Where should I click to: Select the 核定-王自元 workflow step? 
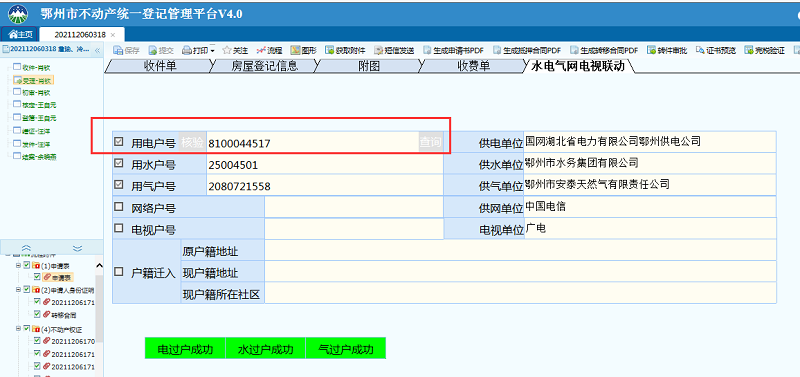[35, 105]
